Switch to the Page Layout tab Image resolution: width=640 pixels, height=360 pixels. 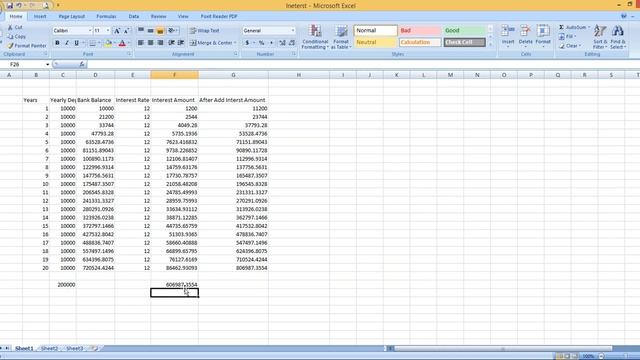(x=71, y=16)
